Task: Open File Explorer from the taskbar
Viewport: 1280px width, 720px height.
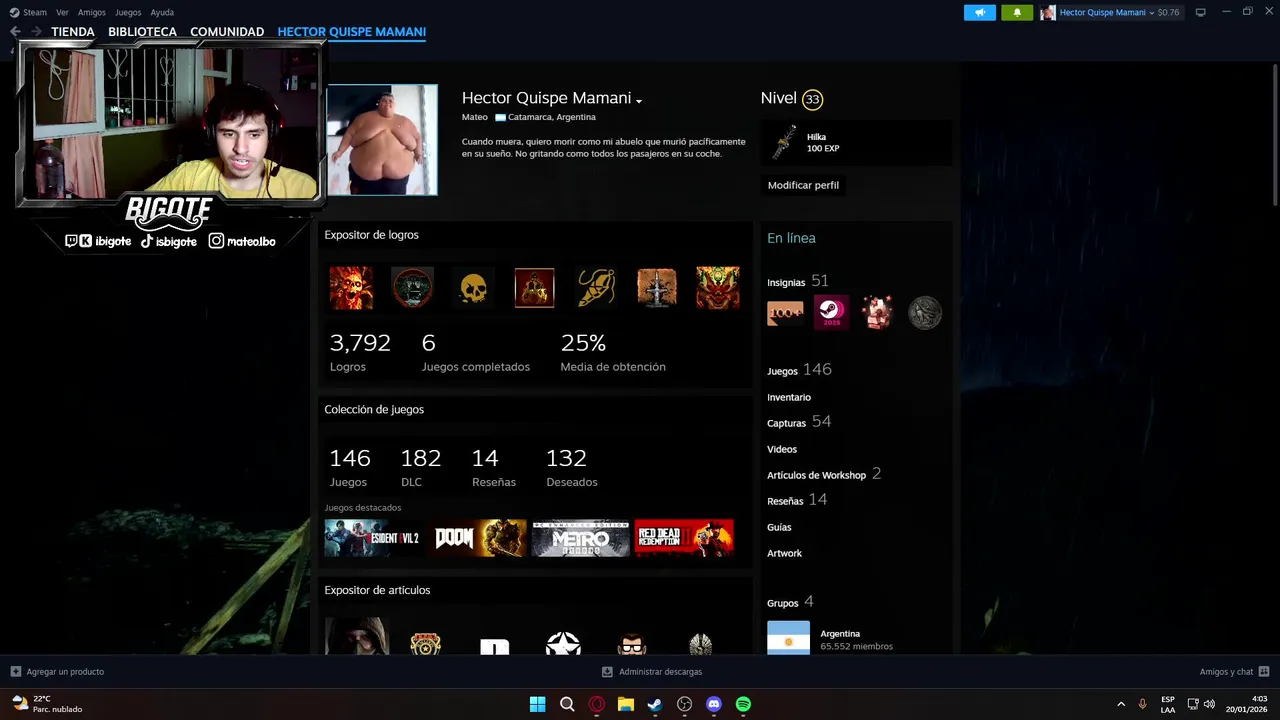Action: tap(626, 704)
